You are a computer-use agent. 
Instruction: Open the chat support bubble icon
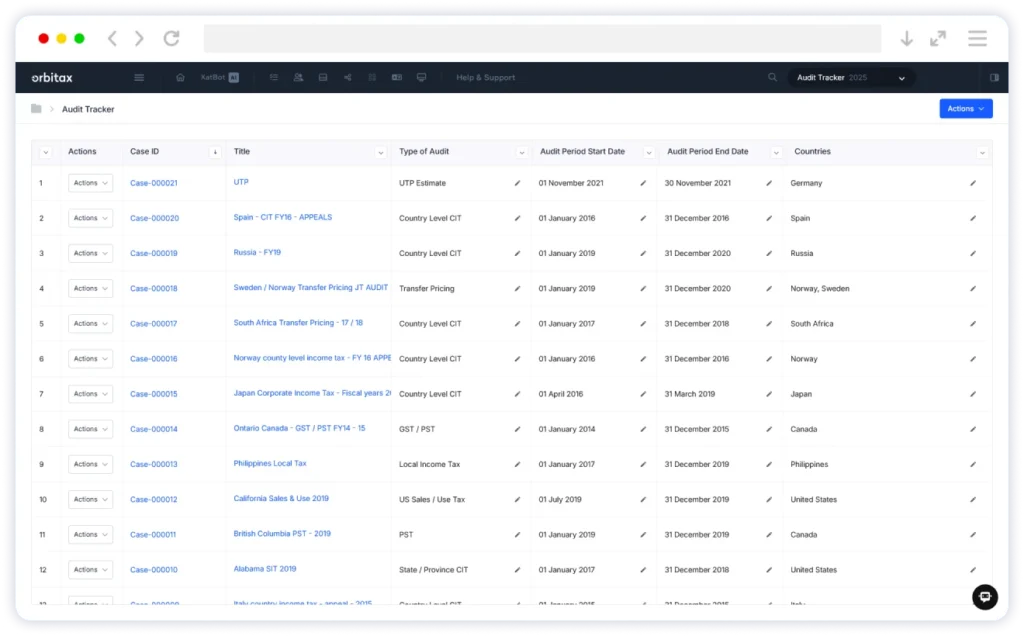click(984, 597)
